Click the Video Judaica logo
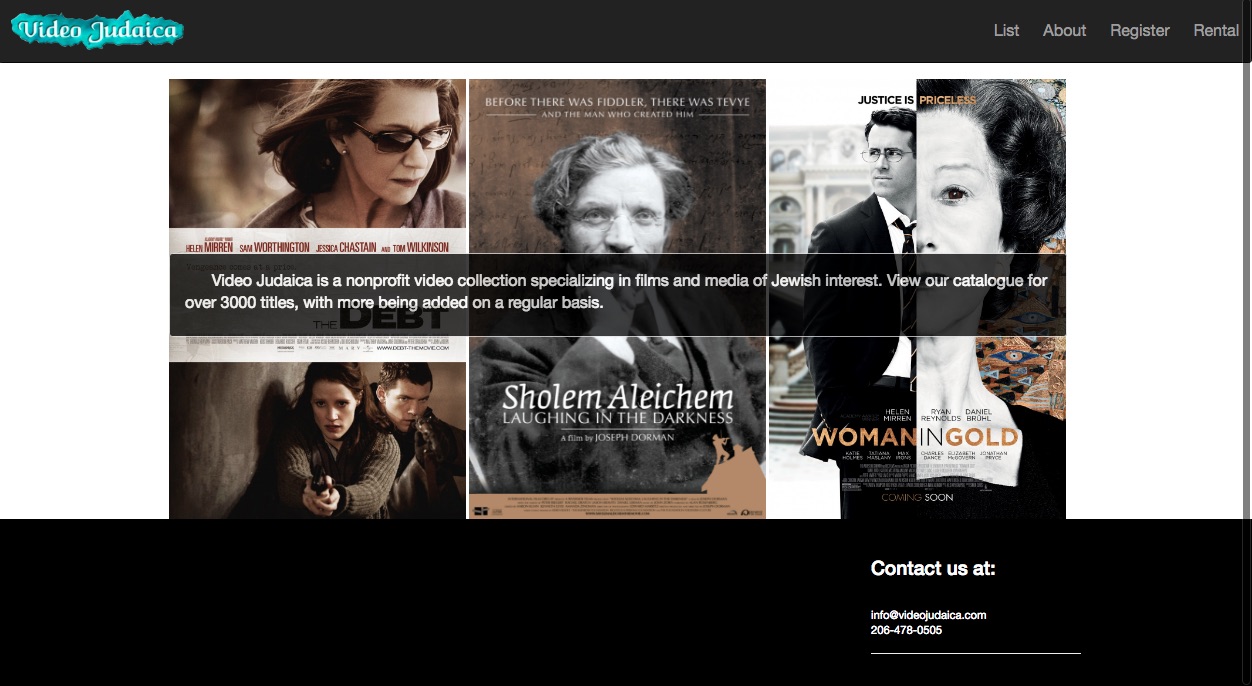Screen dimensions: 1252x686 click(97, 31)
